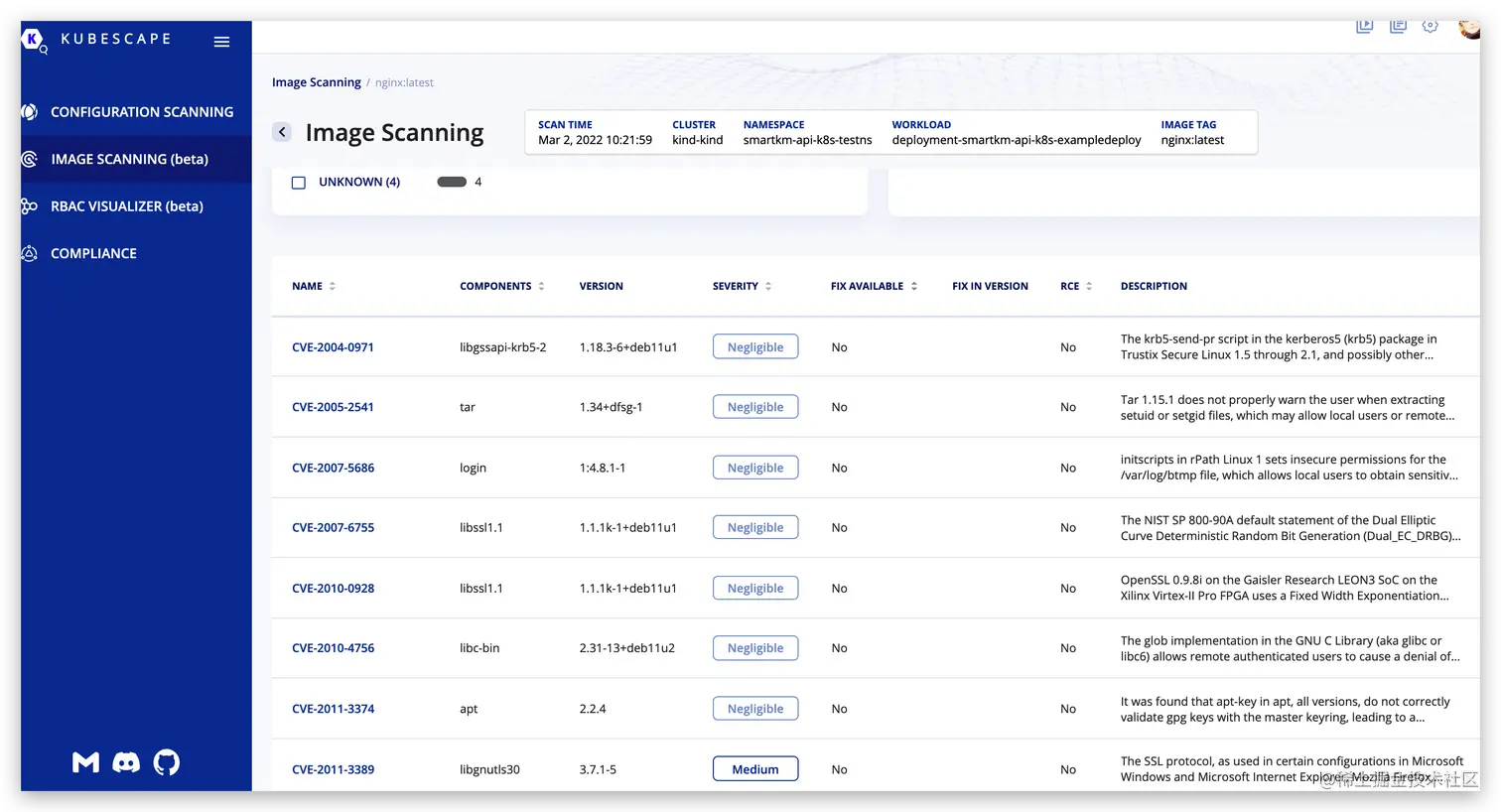1501x812 pixels.
Task: Open CVE-2010-0928 details
Action: tap(333, 588)
